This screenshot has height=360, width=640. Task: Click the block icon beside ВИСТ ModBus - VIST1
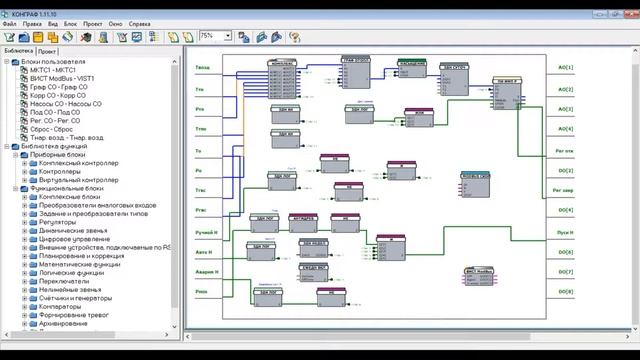[24, 78]
